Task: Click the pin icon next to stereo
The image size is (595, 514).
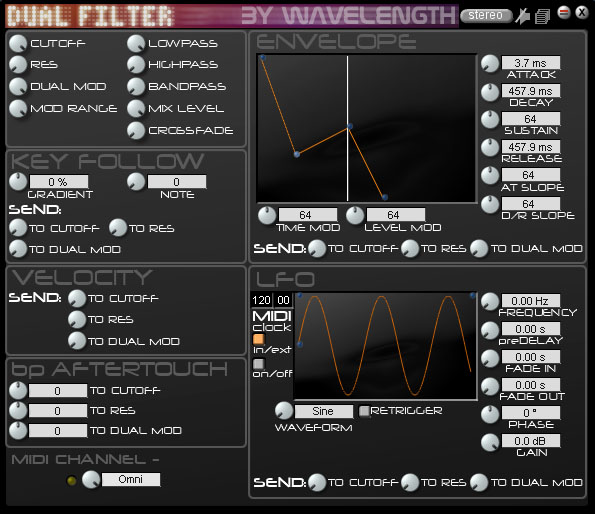Action: (523, 16)
